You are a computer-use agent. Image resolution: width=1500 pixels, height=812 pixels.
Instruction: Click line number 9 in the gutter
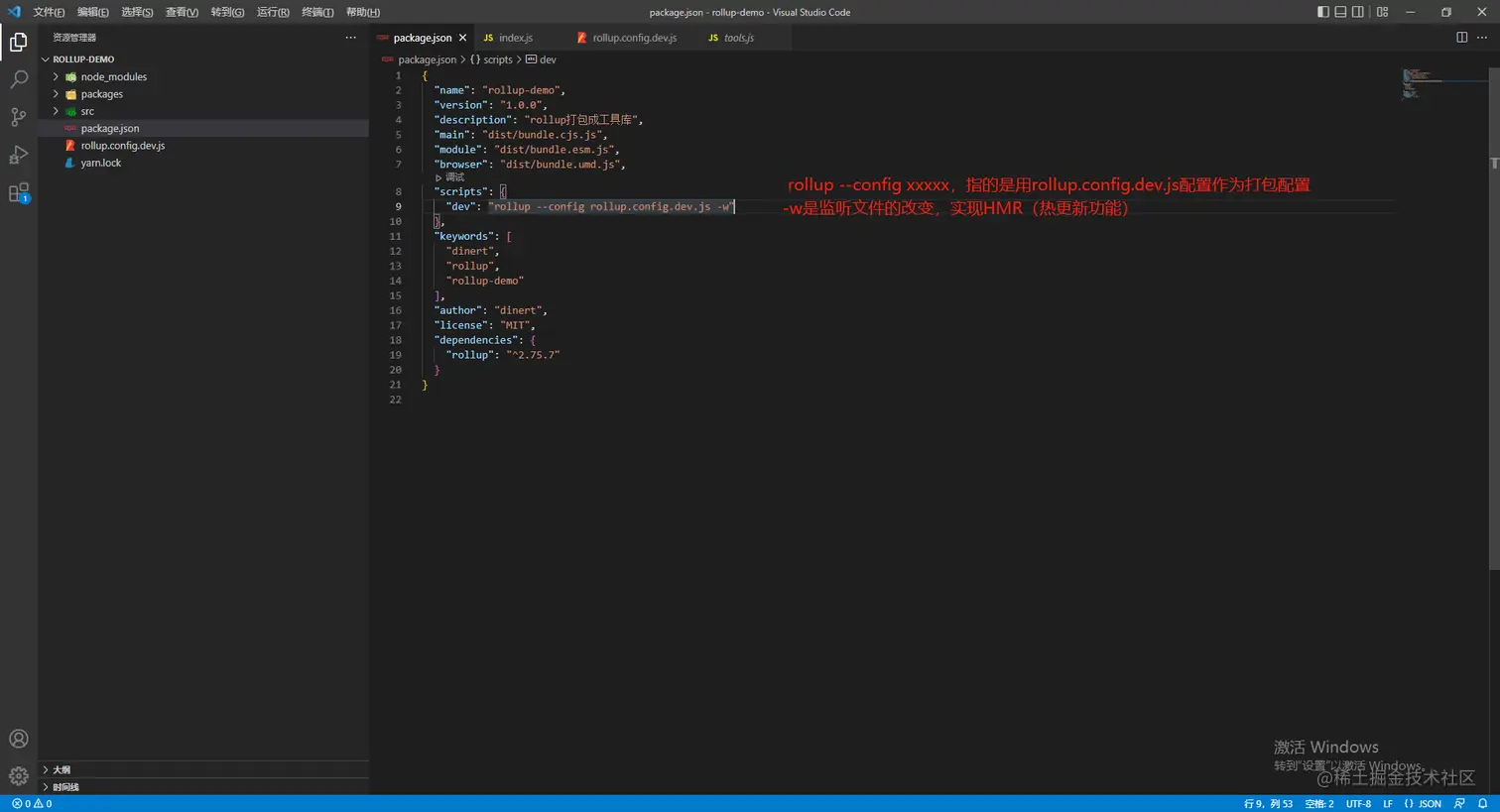399,206
